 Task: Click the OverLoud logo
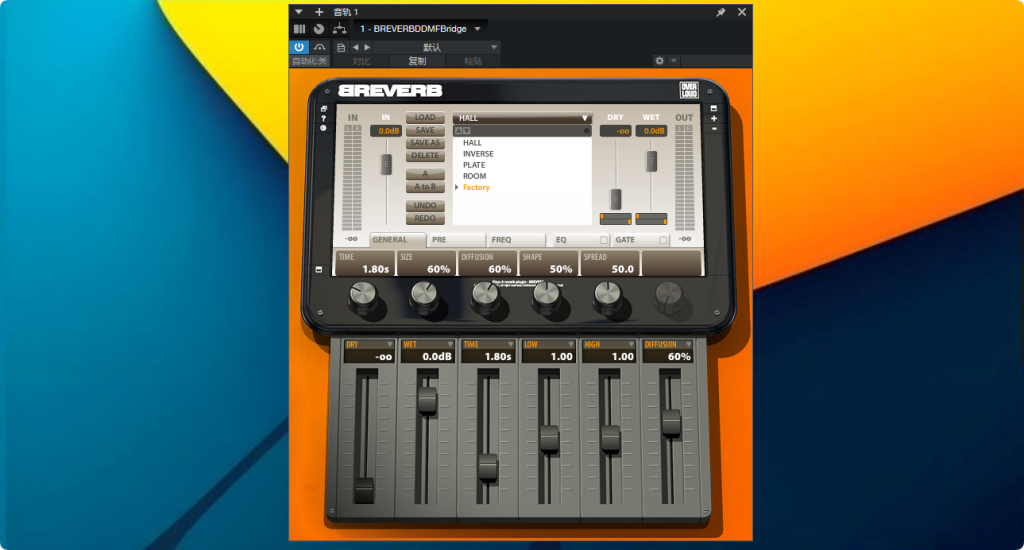(x=689, y=90)
